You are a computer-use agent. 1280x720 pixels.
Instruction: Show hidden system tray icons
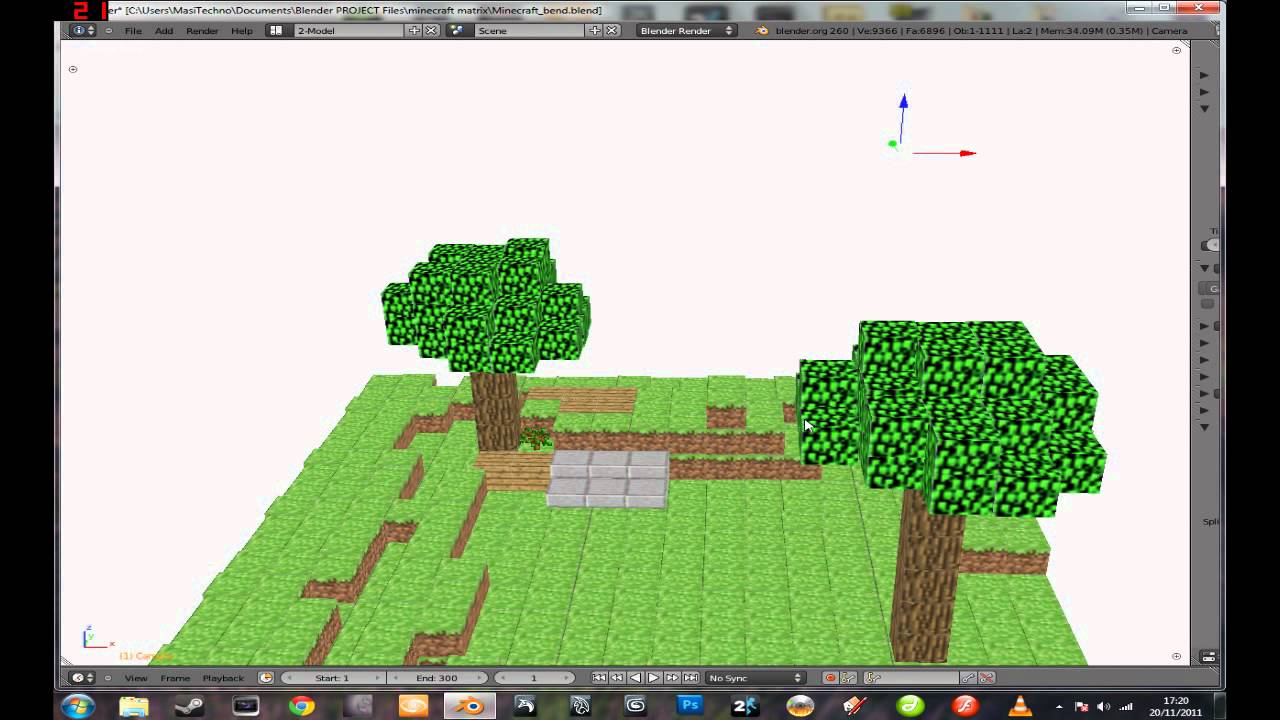point(1059,707)
